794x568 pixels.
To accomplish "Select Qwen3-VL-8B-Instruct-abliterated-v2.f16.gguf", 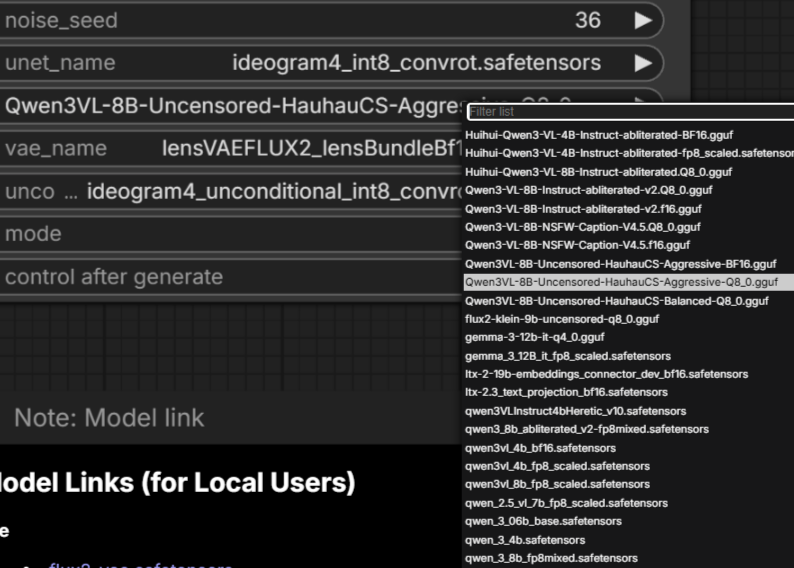I will (629, 209).
